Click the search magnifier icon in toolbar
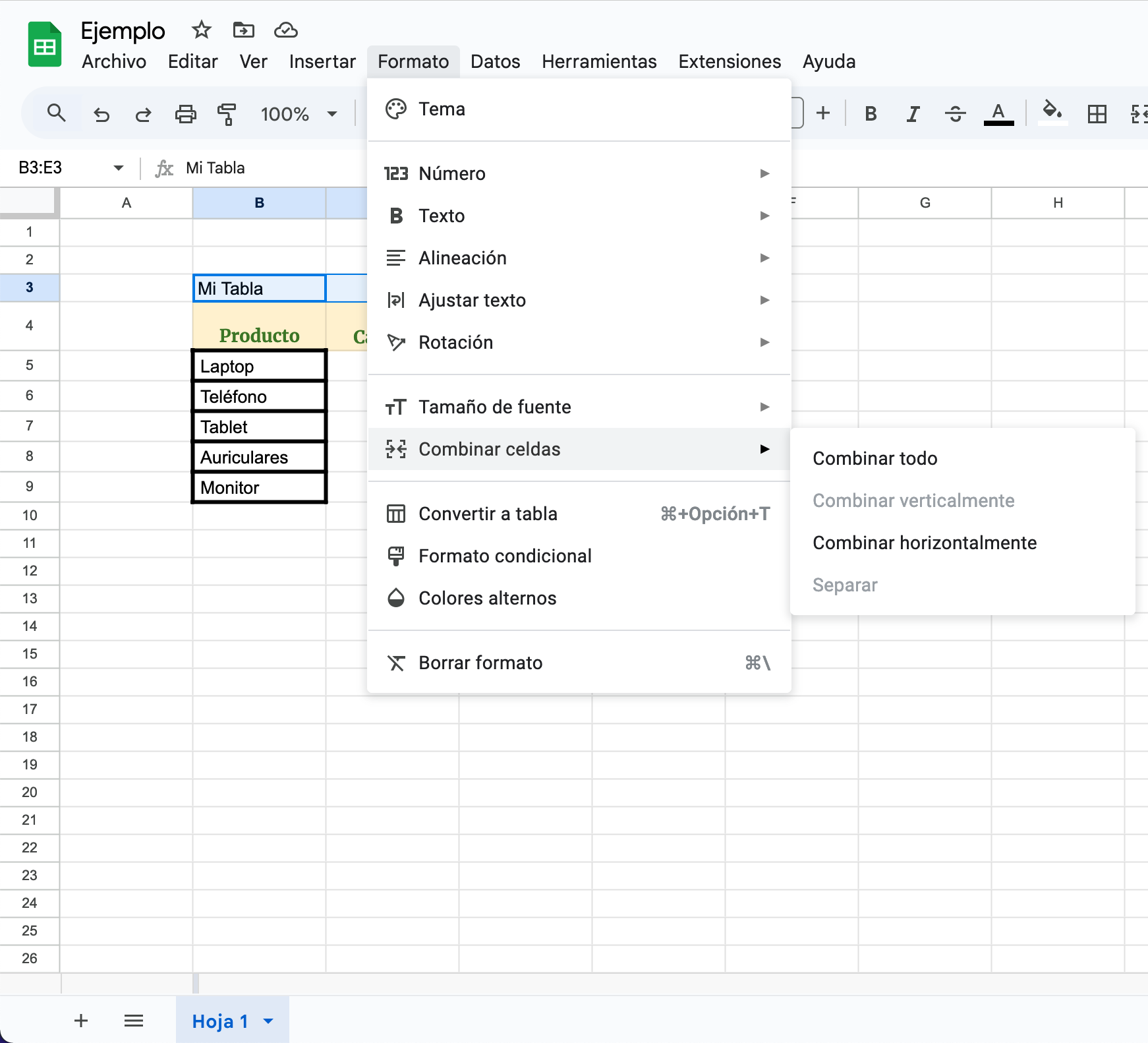The height and width of the screenshot is (1043, 1148). coord(57,113)
